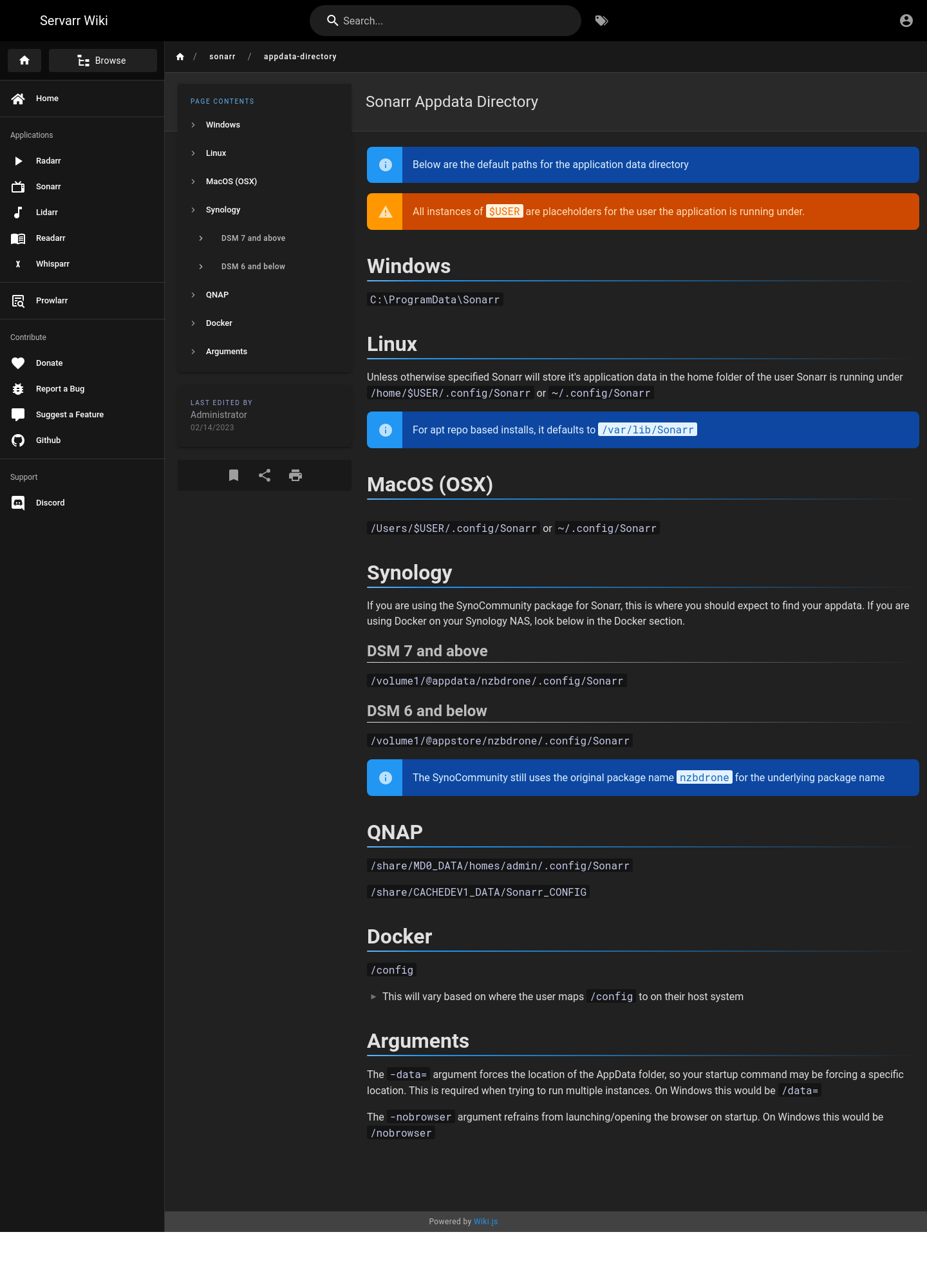Click the Whisparr icon
Image resolution: width=927 pixels, height=1288 pixels.
point(18,264)
